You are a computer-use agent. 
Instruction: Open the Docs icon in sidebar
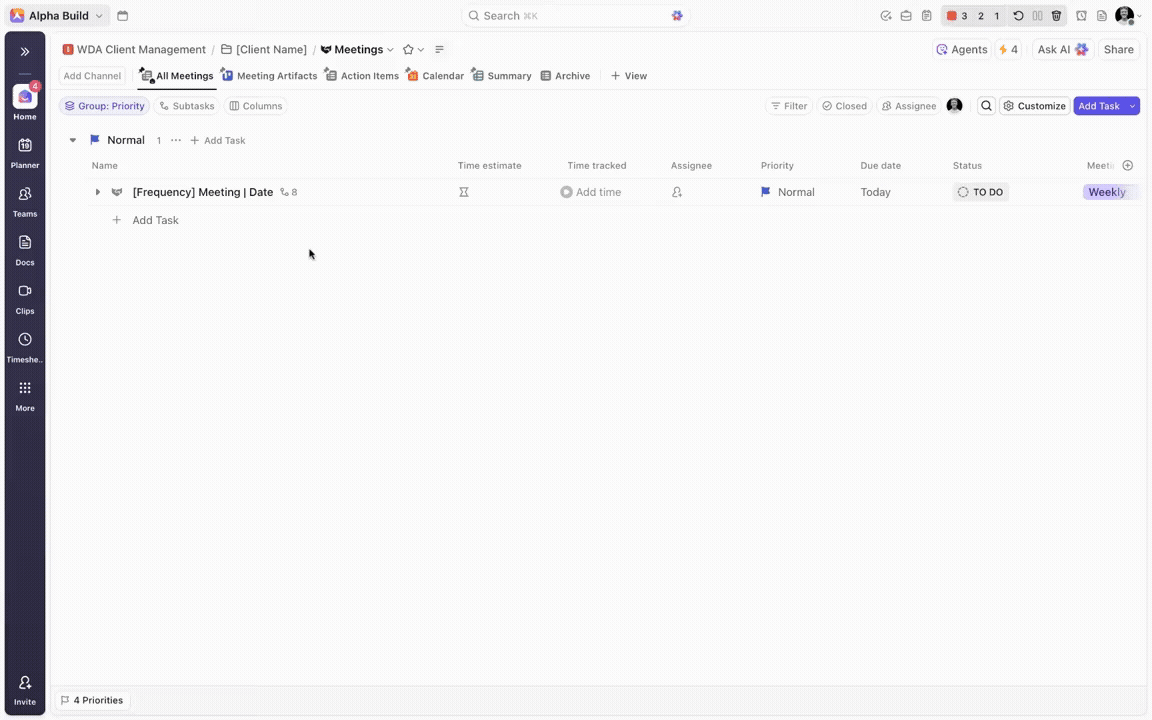25,243
